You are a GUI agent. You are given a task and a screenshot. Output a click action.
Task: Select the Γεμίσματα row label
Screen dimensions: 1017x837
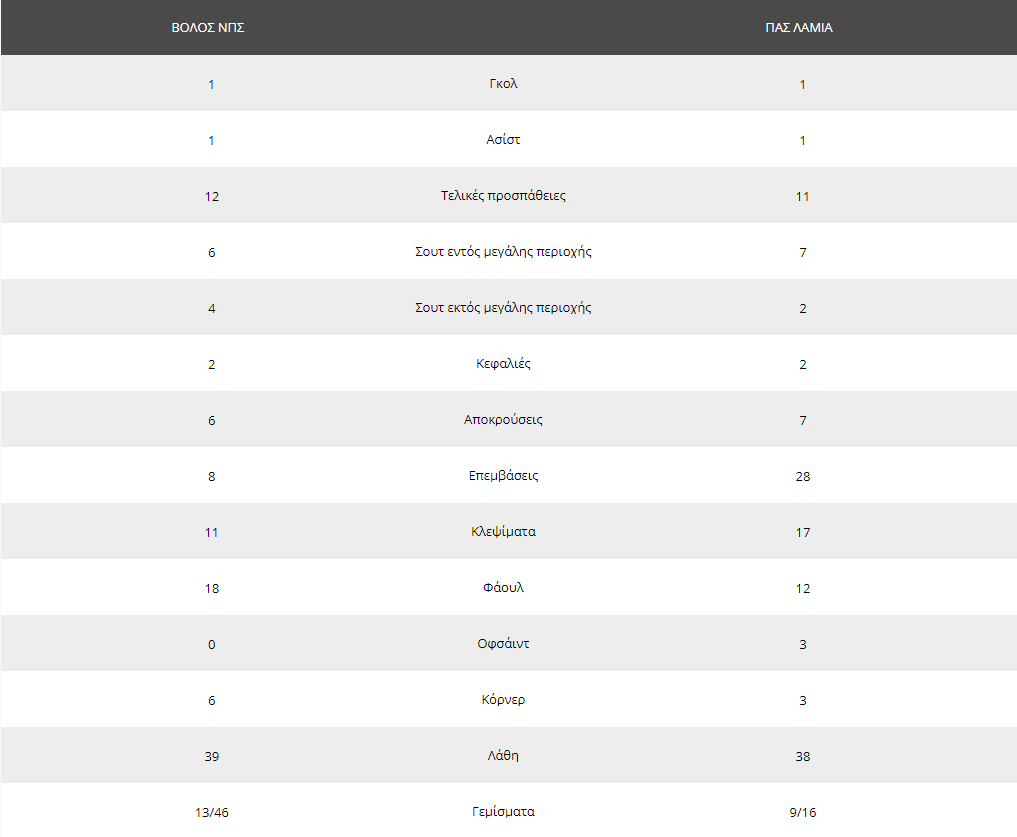503,812
